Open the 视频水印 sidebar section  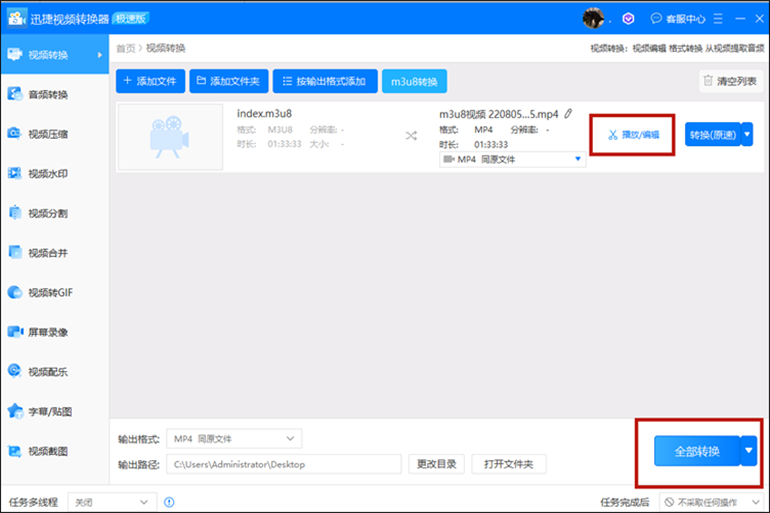[x=54, y=173]
